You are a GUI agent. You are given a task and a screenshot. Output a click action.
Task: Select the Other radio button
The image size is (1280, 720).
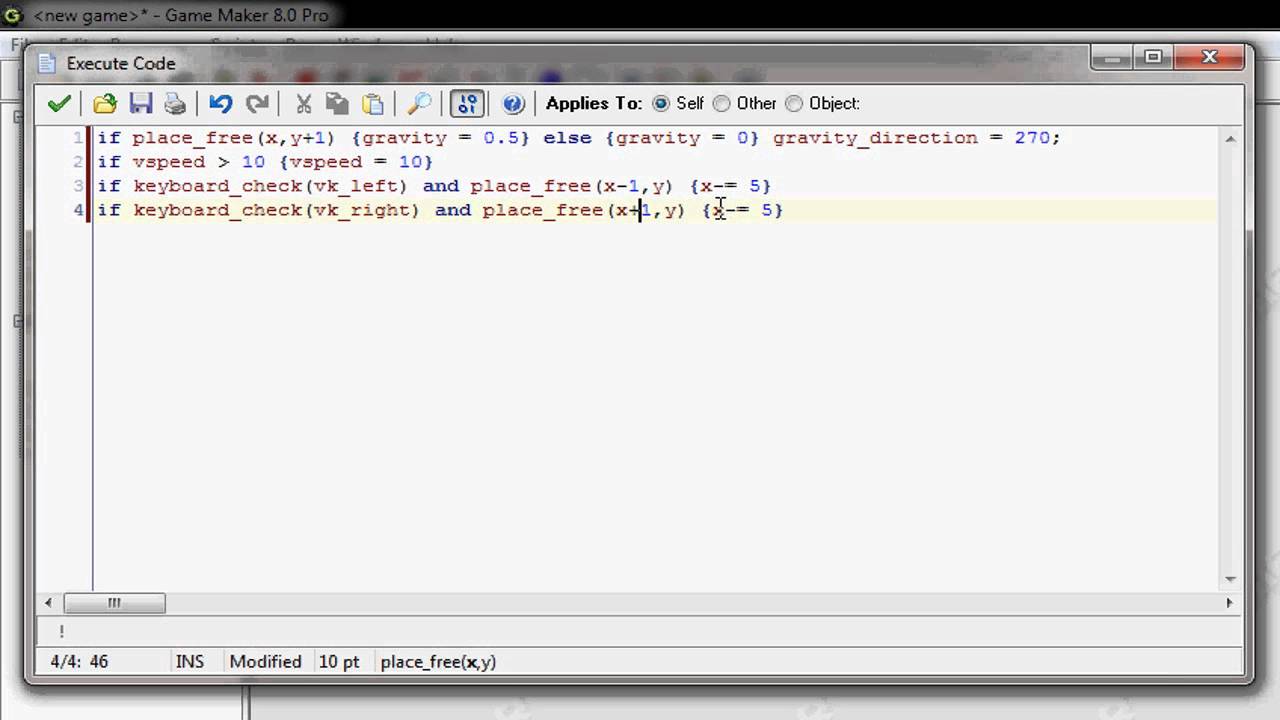point(721,103)
